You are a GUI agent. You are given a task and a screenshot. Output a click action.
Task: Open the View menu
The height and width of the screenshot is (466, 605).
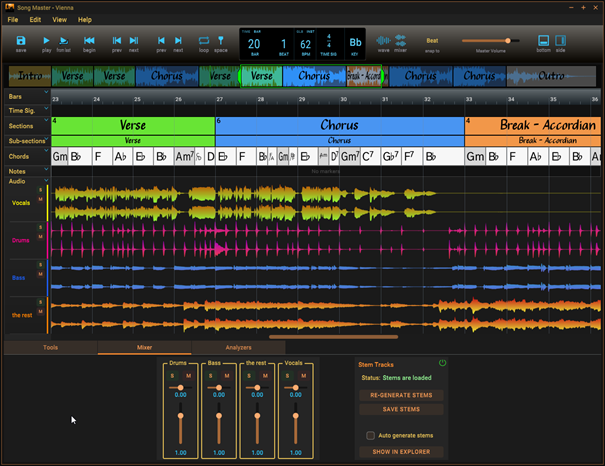[x=60, y=19]
